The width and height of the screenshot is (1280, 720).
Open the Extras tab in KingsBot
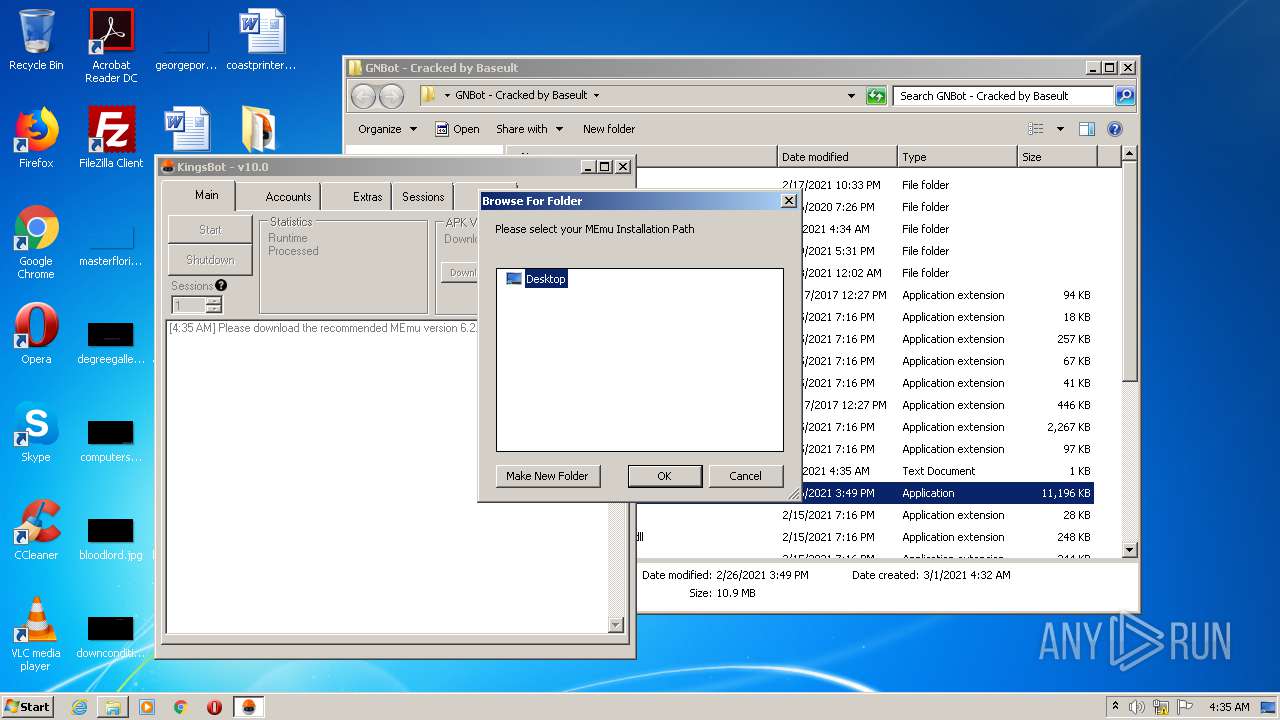[367, 197]
